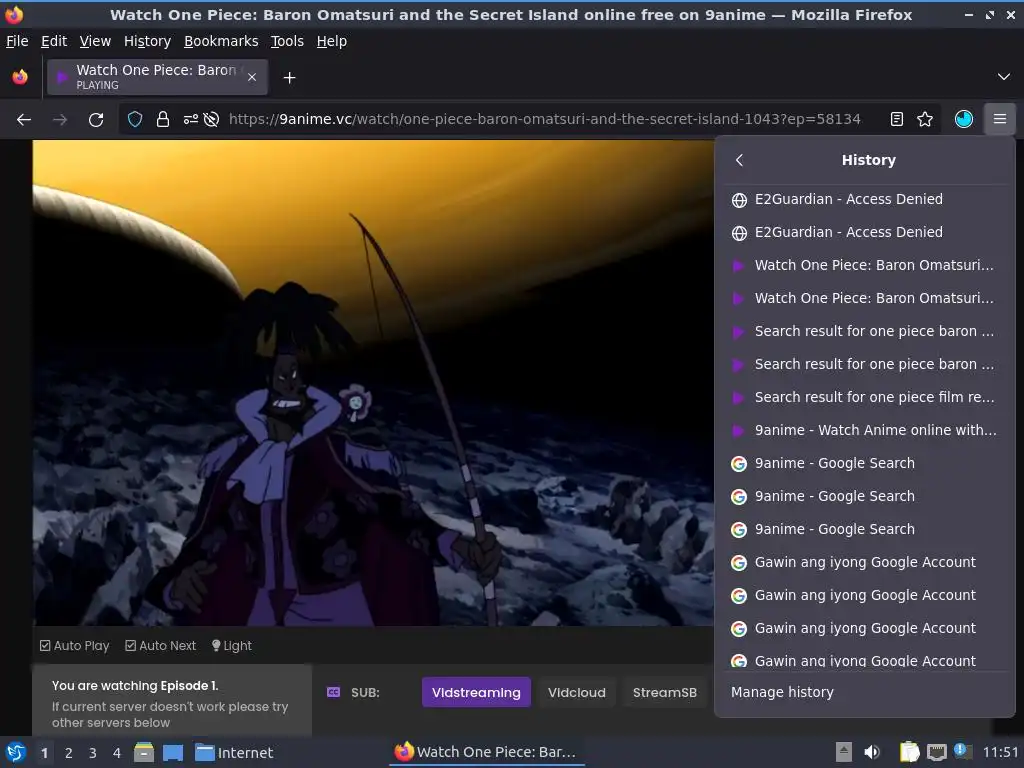Click the video player frame
Screen dimensions: 1024x768
click(373, 383)
